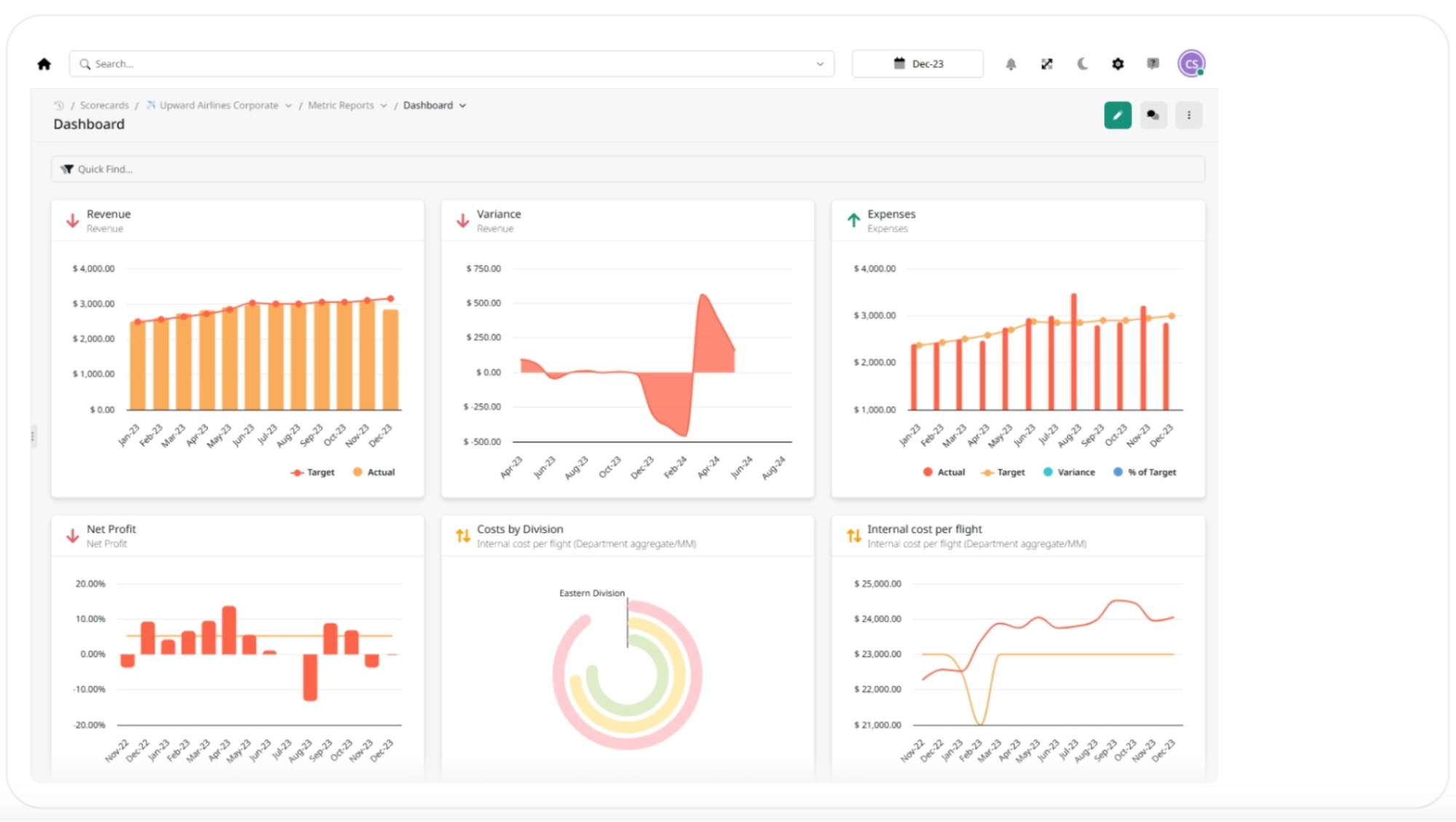The width and height of the screenshot is (1456, 822).
Task: Open the user menu via the CS avatar
Action: (x=1192, y=63)
